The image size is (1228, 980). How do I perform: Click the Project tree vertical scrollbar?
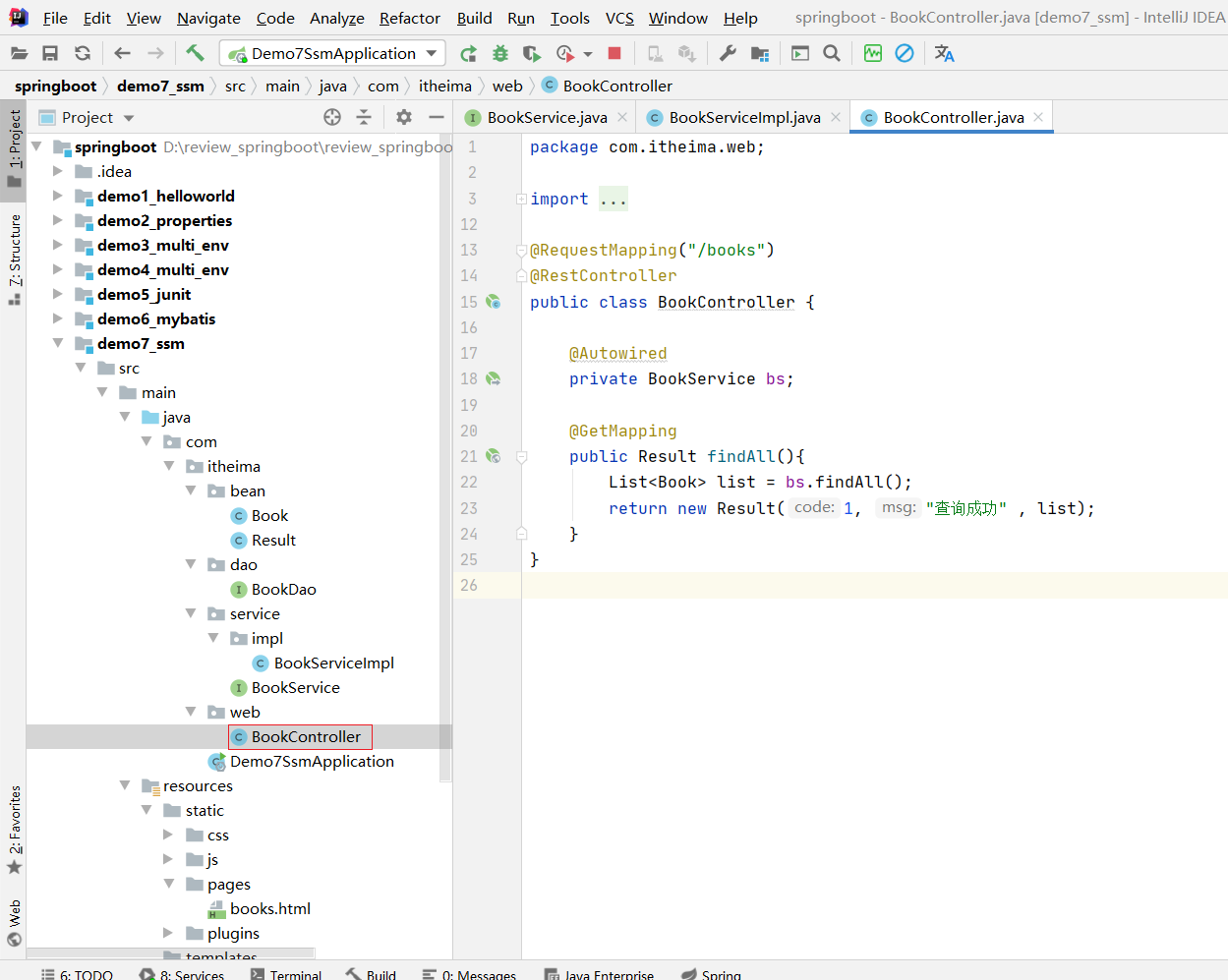(445, 452)
